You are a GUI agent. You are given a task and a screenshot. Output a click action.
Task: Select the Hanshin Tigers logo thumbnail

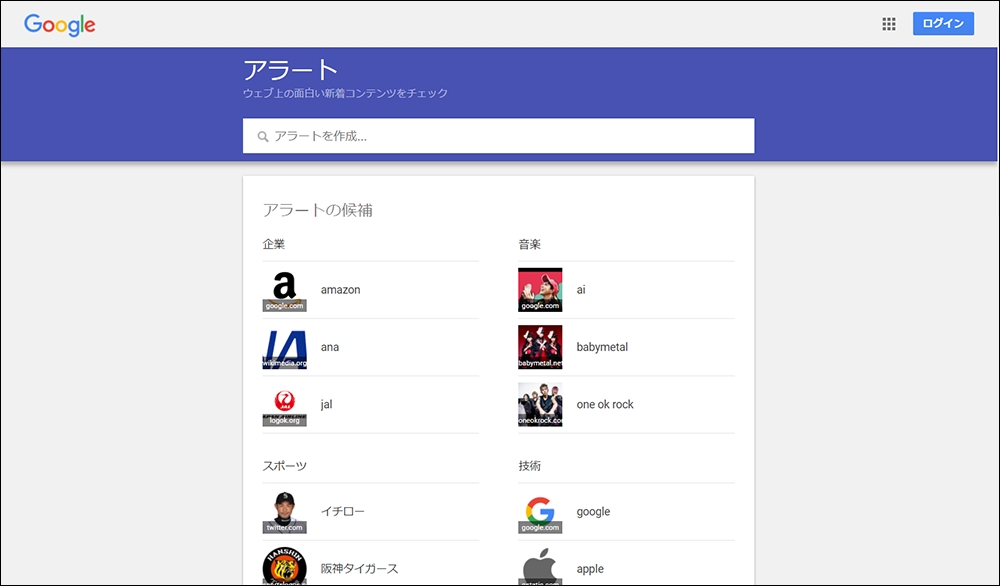click(284, 566)
